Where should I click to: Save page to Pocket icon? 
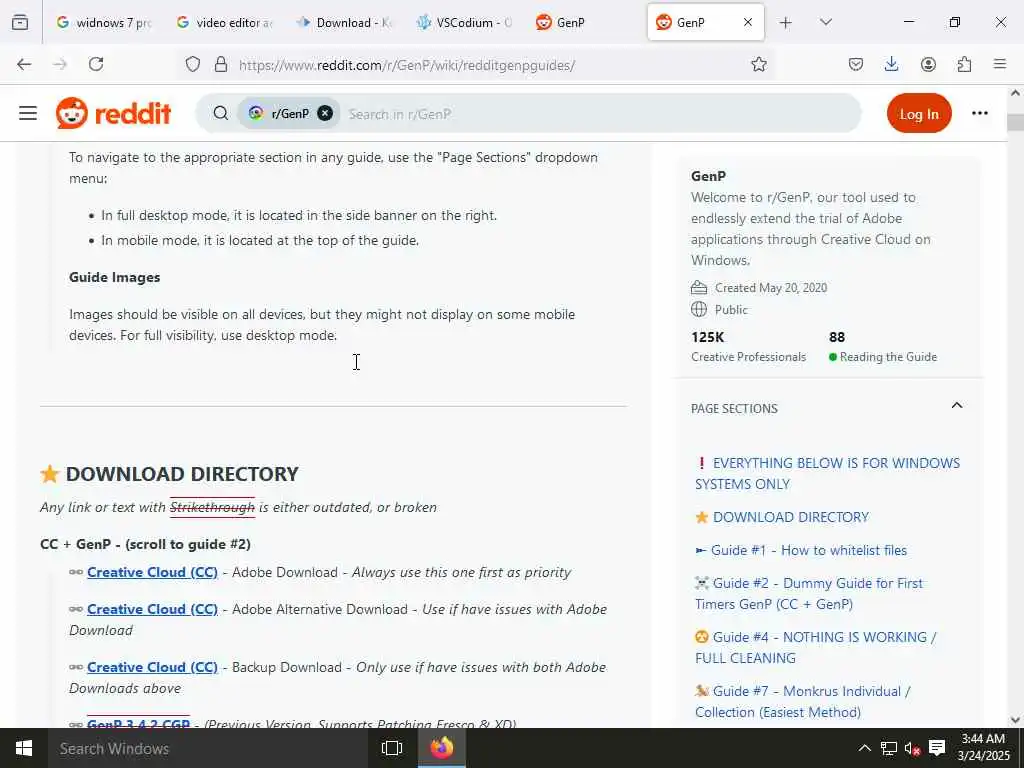pos(856,64)
